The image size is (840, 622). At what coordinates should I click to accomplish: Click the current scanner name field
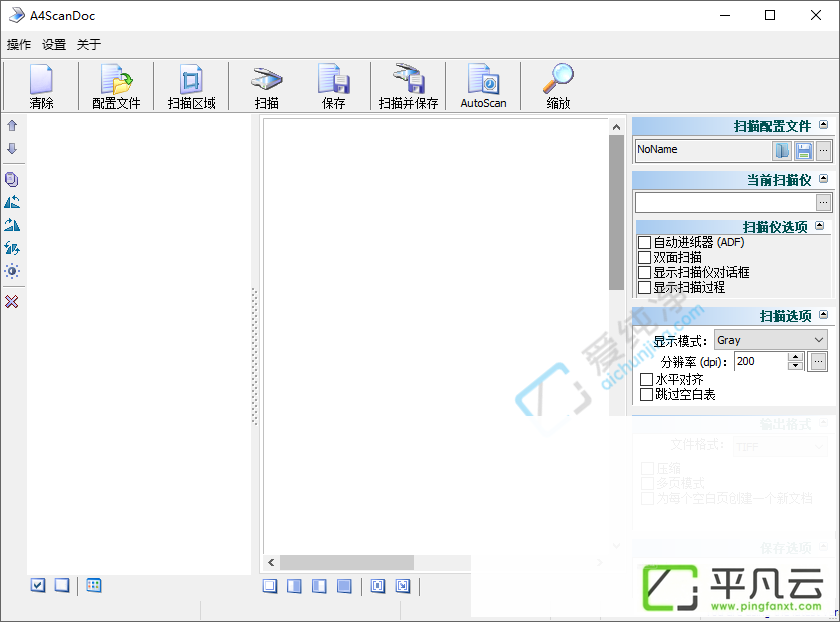click(725, 202)
